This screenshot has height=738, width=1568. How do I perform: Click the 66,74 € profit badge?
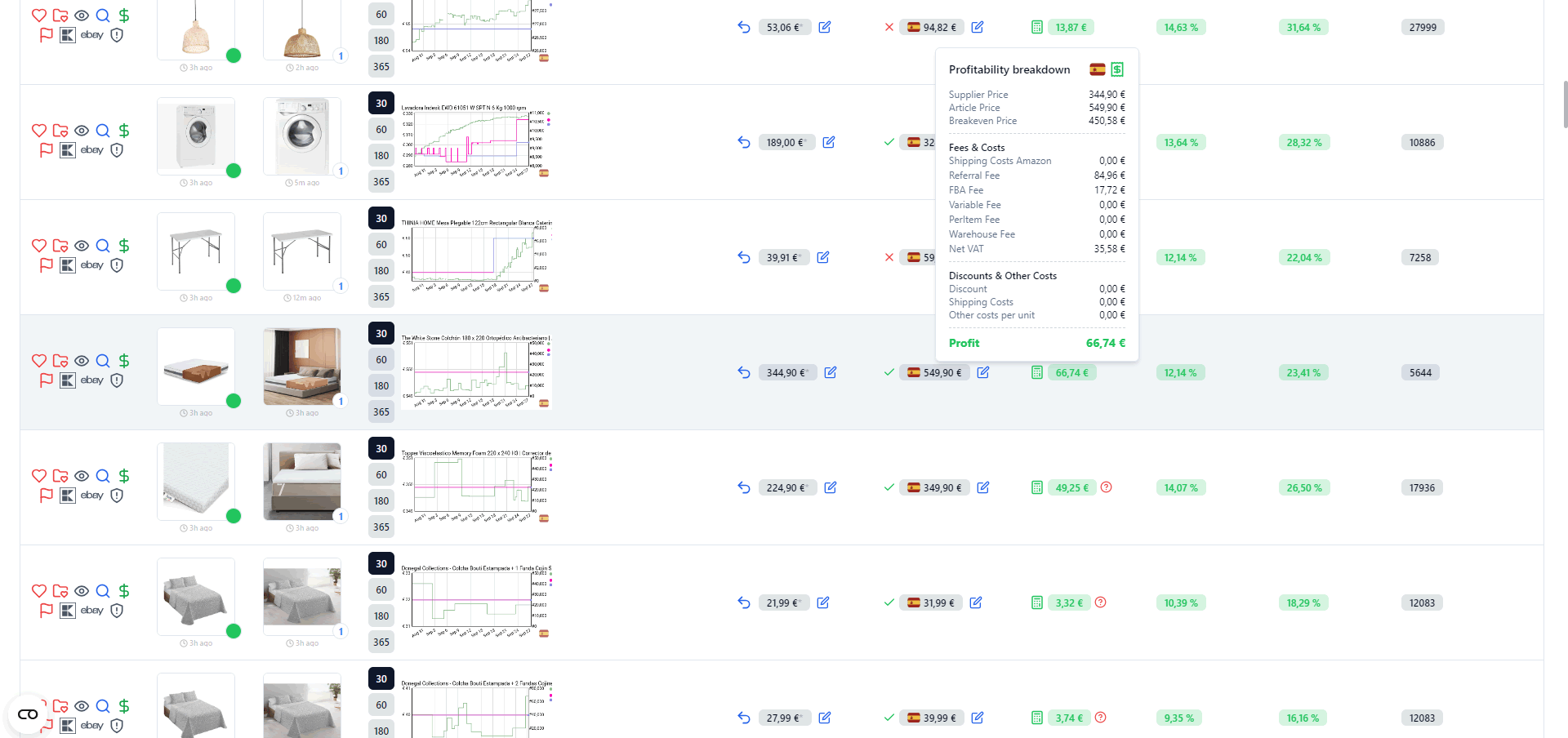(x=1071, y=372)
